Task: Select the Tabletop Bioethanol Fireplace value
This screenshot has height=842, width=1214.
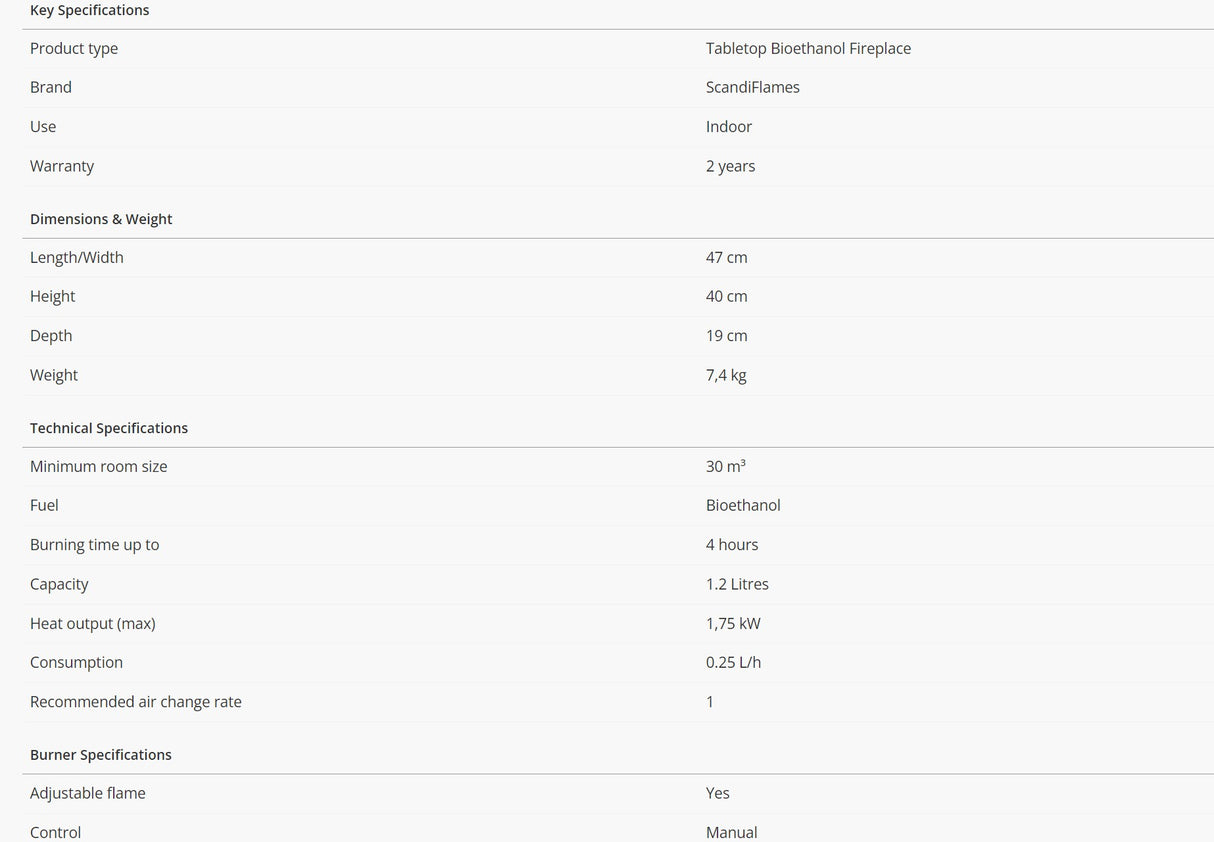Action: point(808,48)
